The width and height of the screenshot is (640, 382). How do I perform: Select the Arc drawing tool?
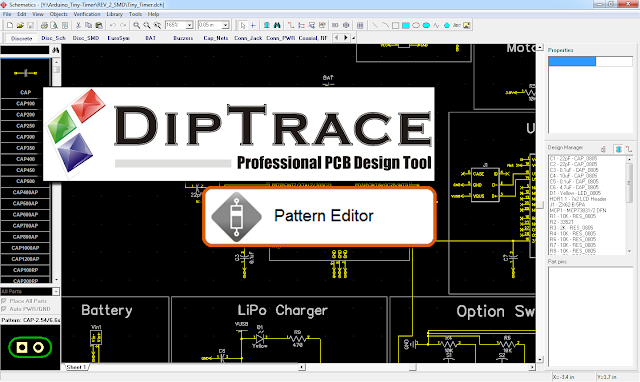[x=385, y=25]
